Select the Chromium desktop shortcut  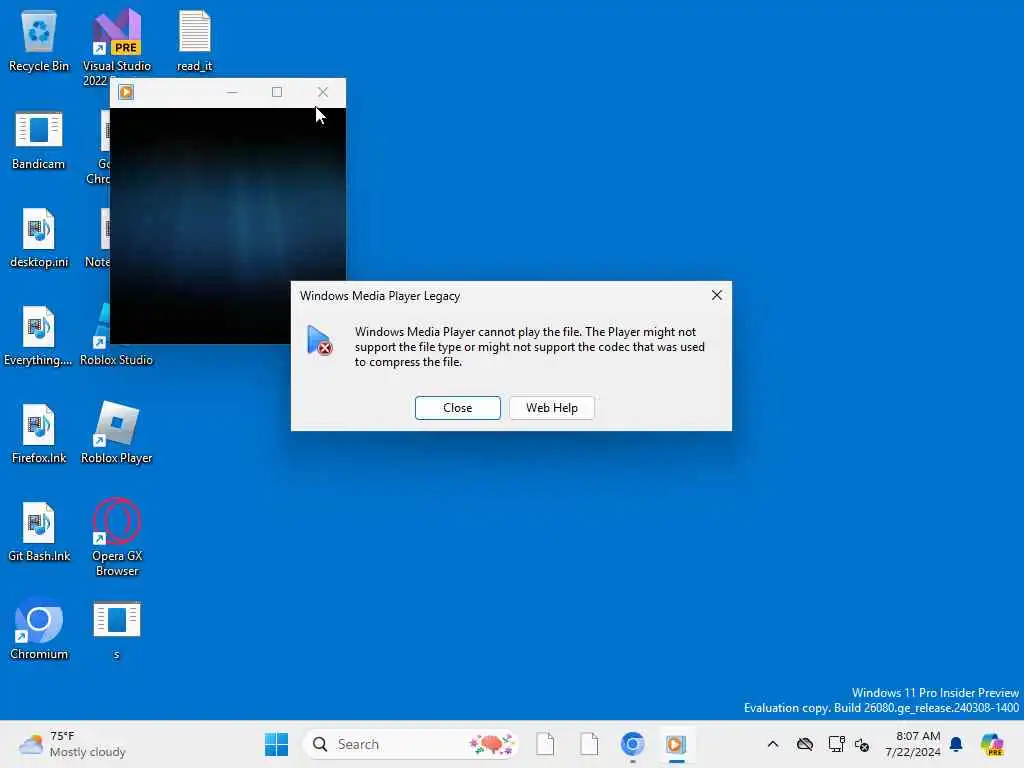click(39, 629)
